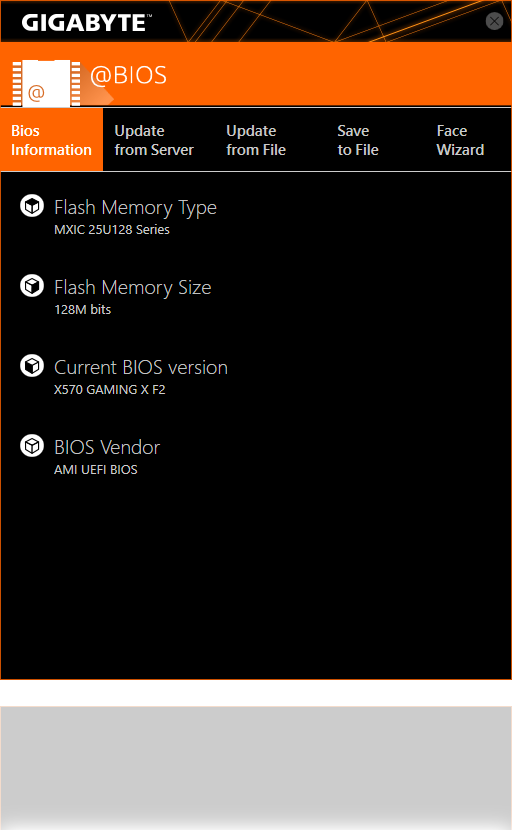The width and height of the screenshot is (512, 830).
Task: Select the MXIC 25U128 Series text
Action: pos(112,230)
